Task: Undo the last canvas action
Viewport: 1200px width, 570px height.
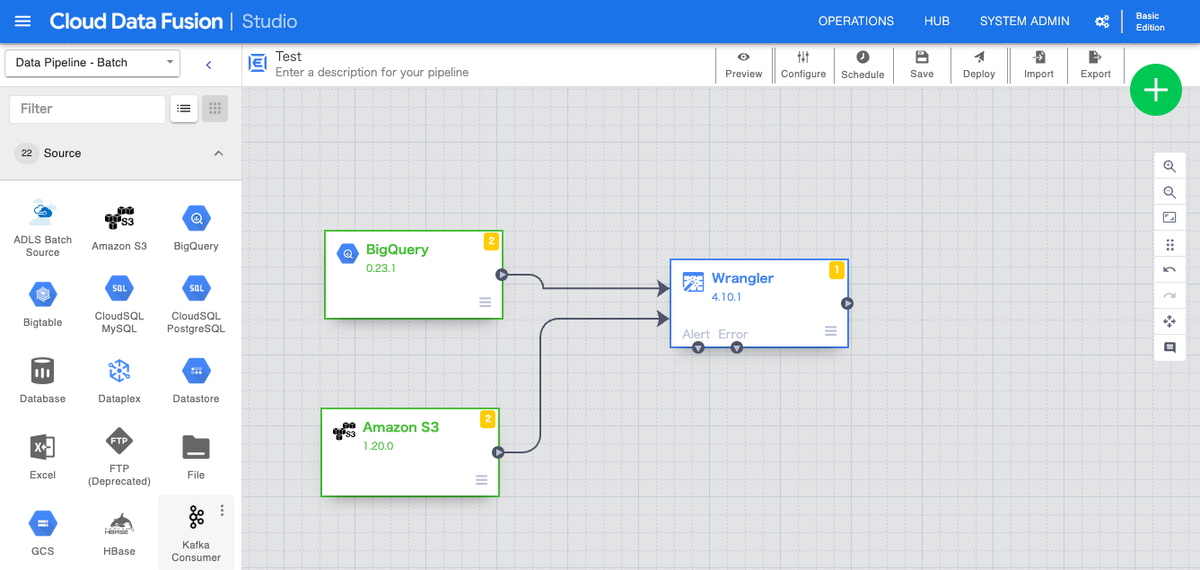Action: tap(1169, 270)
